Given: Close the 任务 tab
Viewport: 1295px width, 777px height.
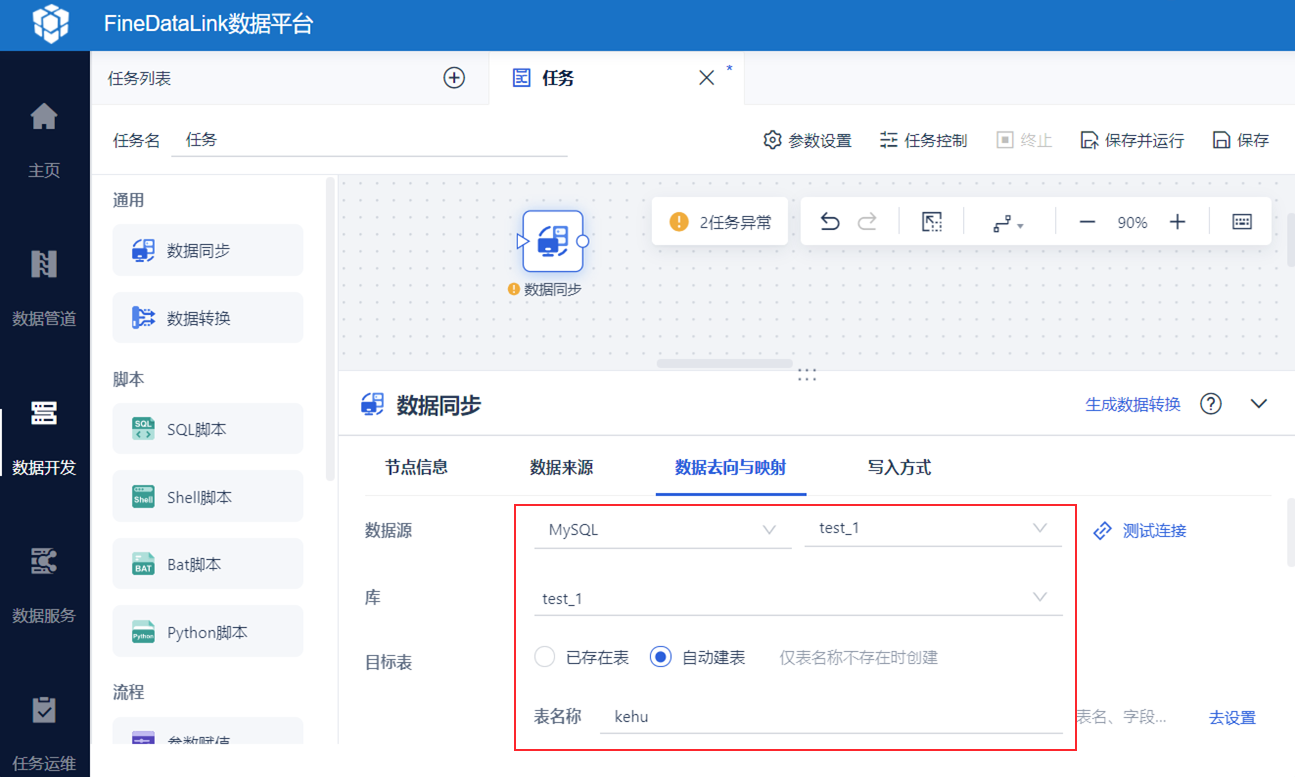Looking at the screenshot, I should tap(706, 78).
